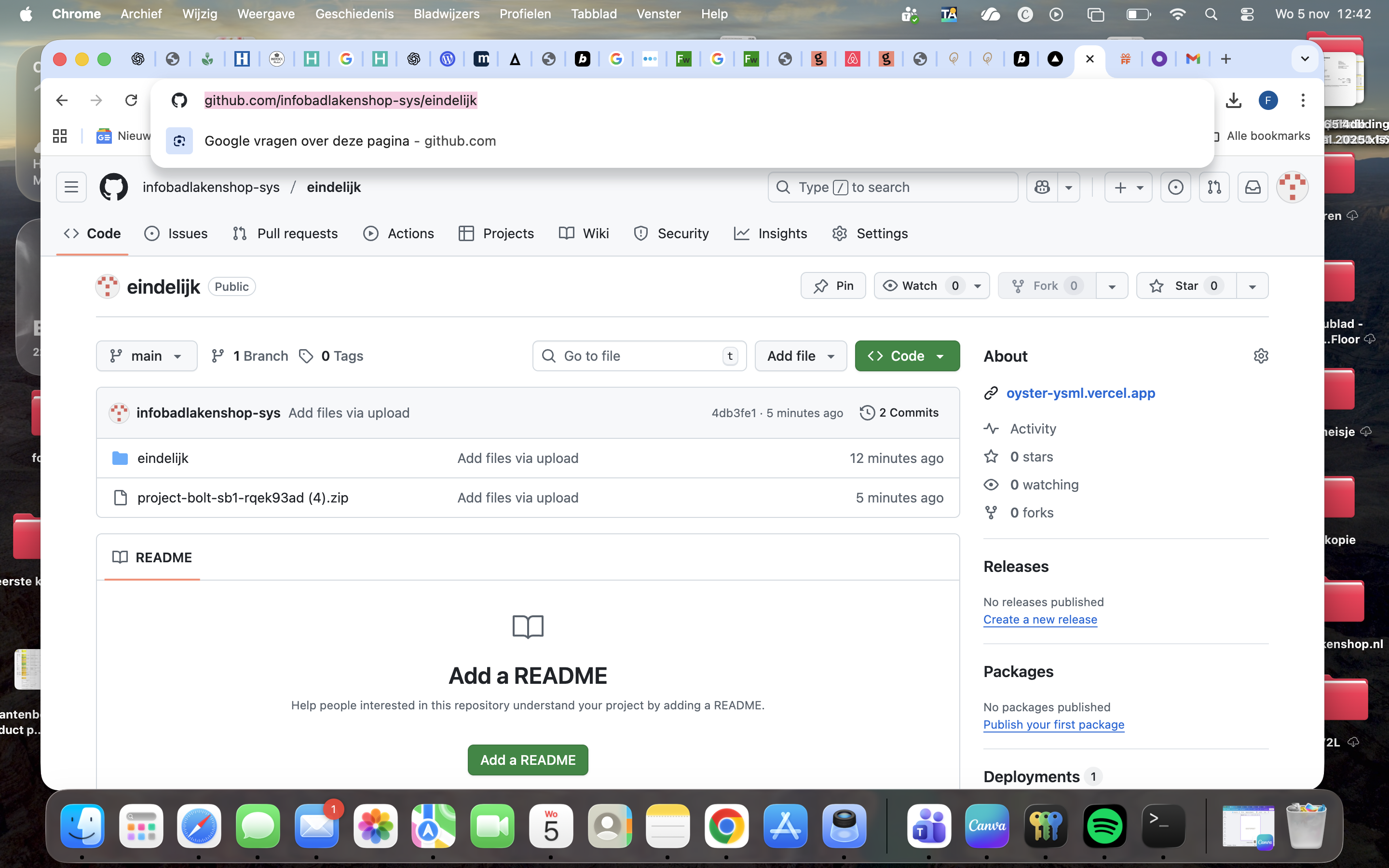Reload the page in Chrome
The width and height of the screenshot is (1389, 868).
click(132, 100)
